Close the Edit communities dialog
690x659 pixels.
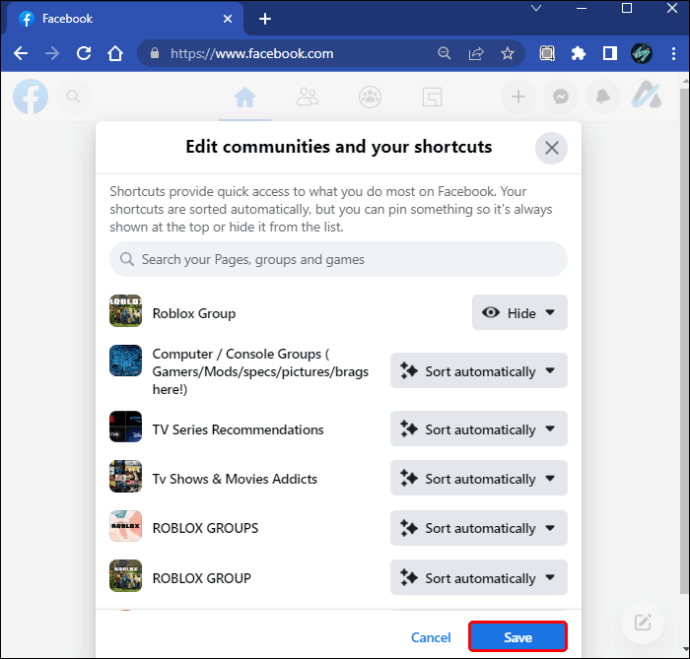tap(551, 148)
